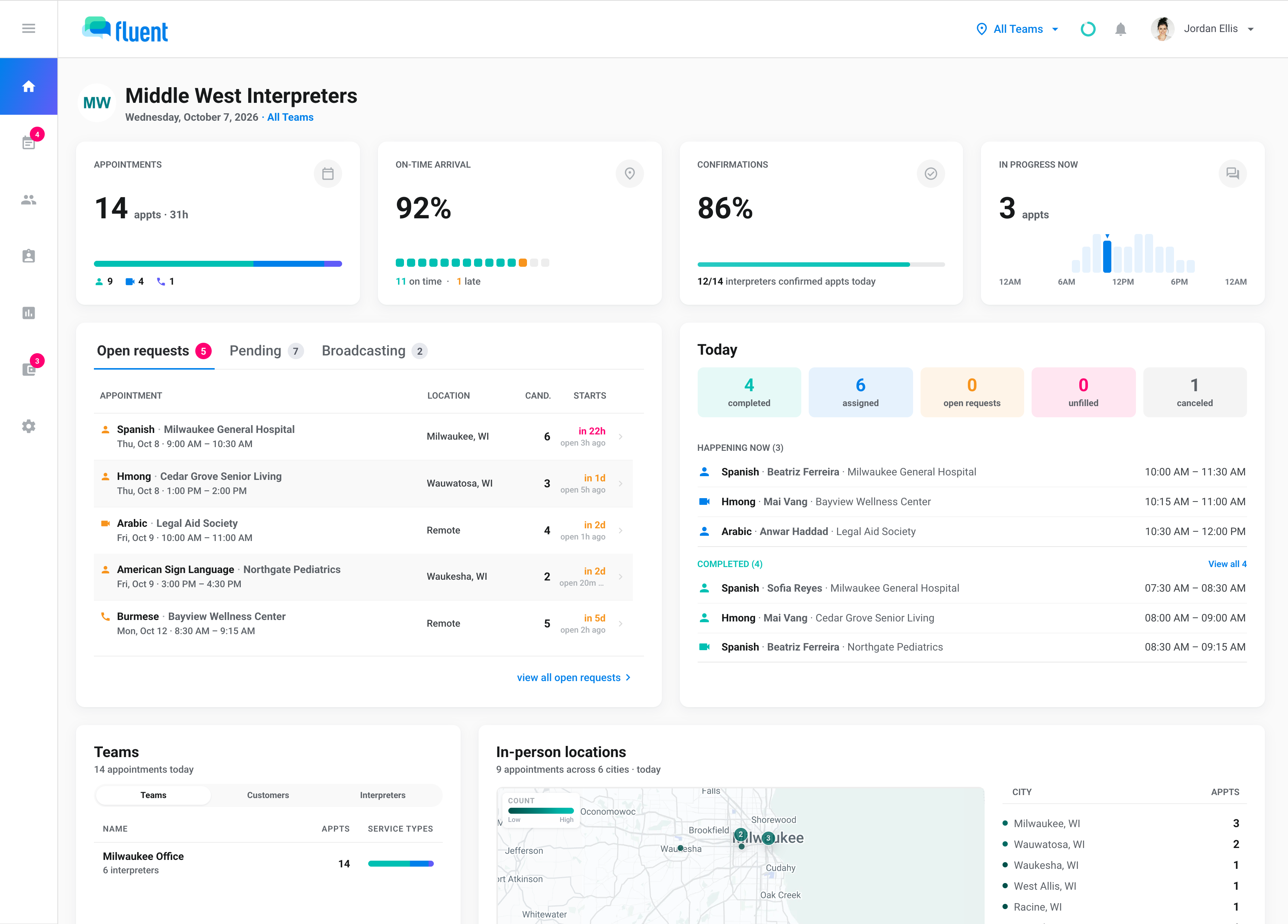
Task: Click chat icon on In Progress Now card
Action: [x=1232, y=173]
